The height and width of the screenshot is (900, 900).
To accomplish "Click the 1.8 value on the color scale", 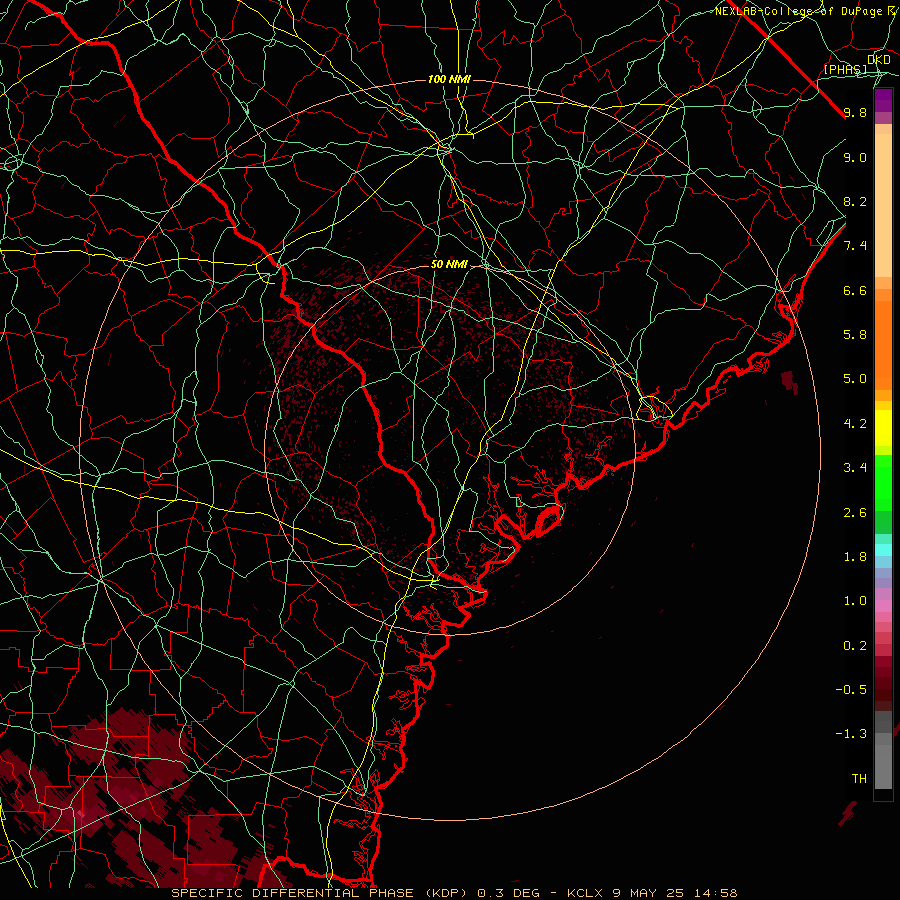I will pos(855,557).
